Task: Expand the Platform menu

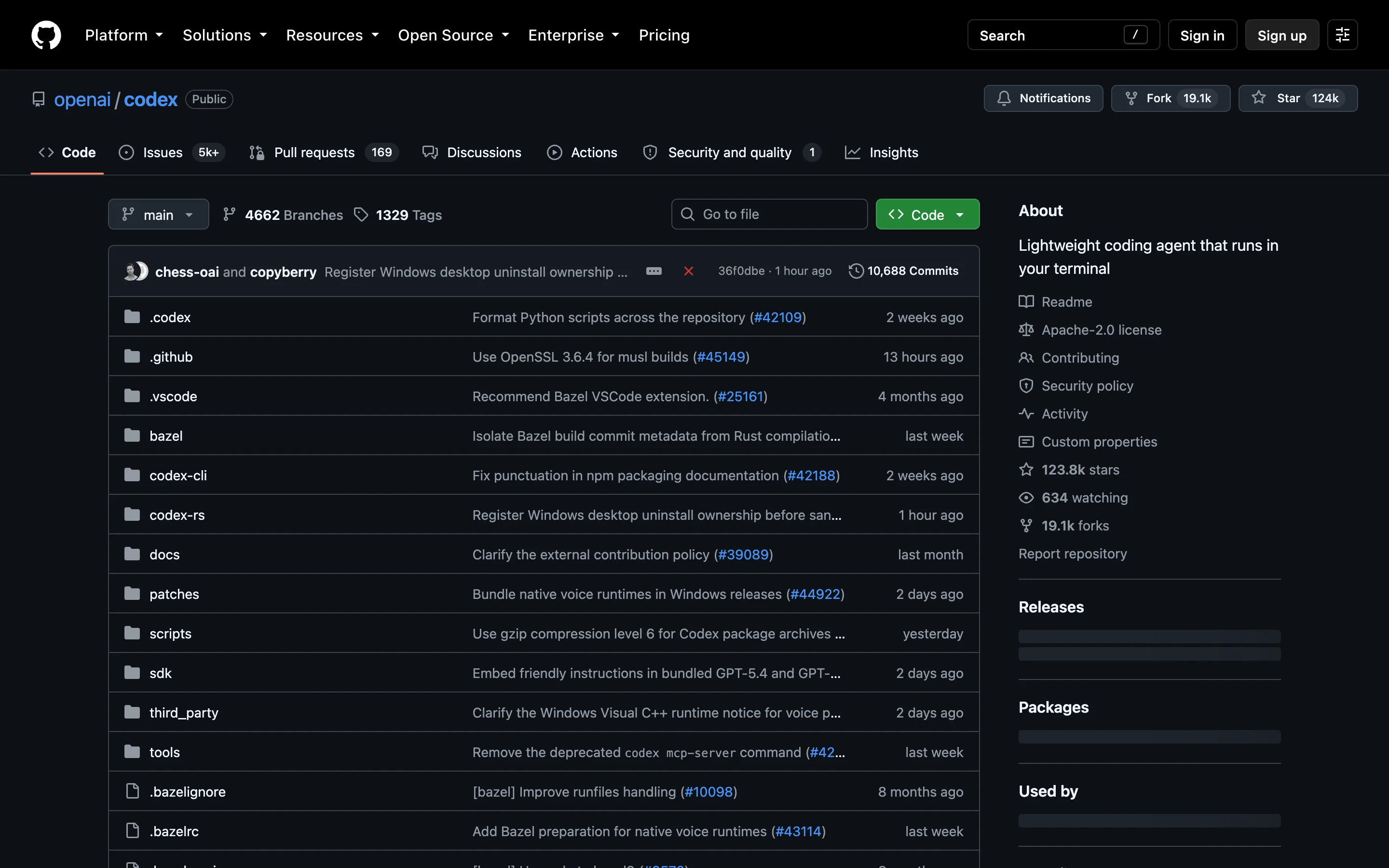Action: tap(124, 35)
